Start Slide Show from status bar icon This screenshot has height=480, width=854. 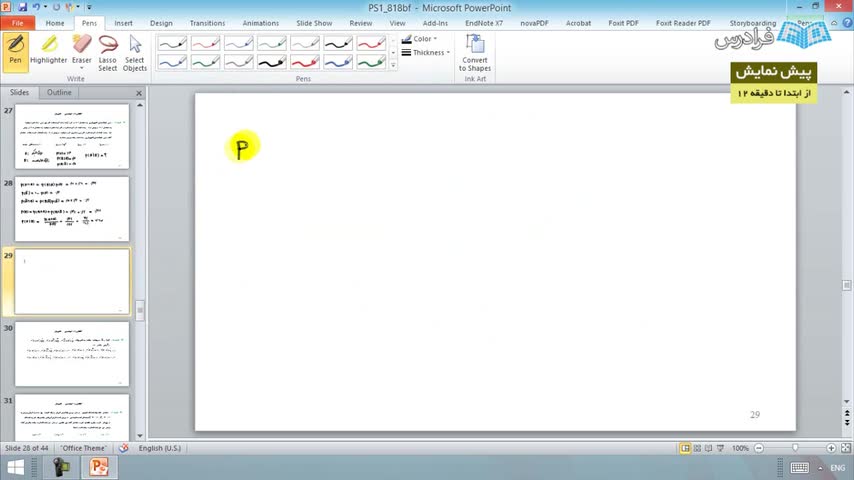(x=721, y=448)
